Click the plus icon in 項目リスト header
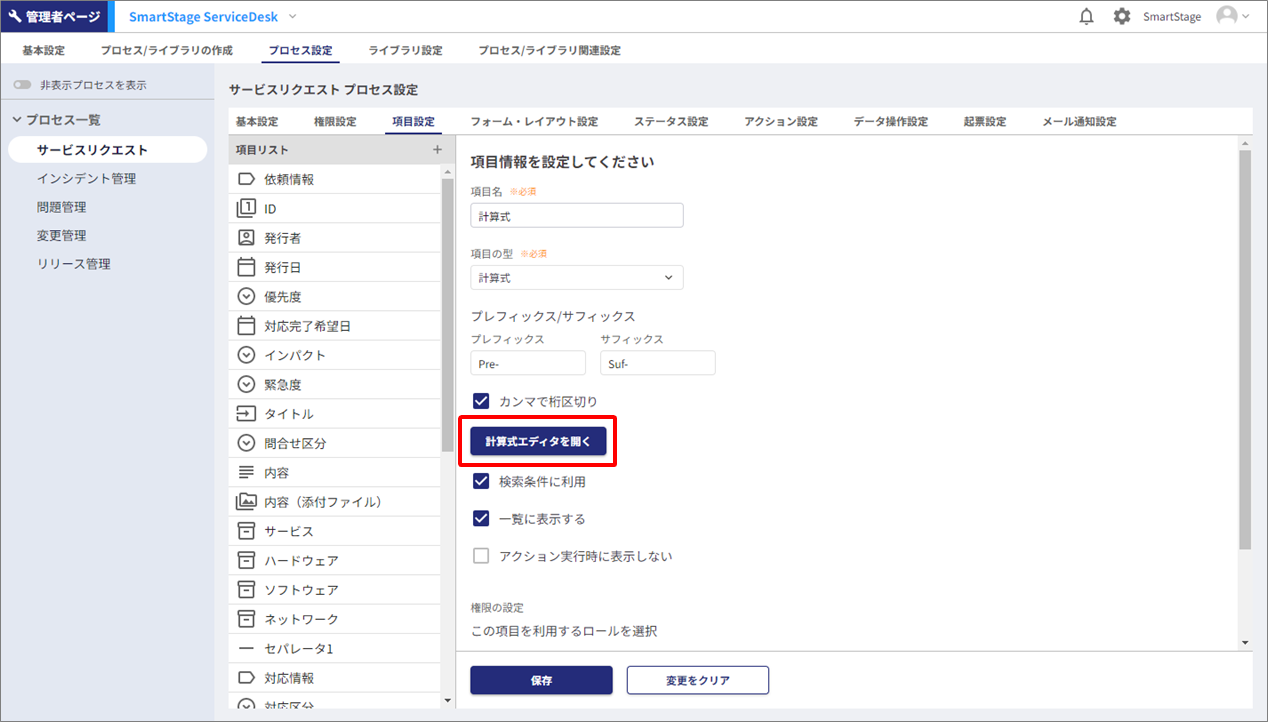The image size is (1268, 722). coord(437,150)
